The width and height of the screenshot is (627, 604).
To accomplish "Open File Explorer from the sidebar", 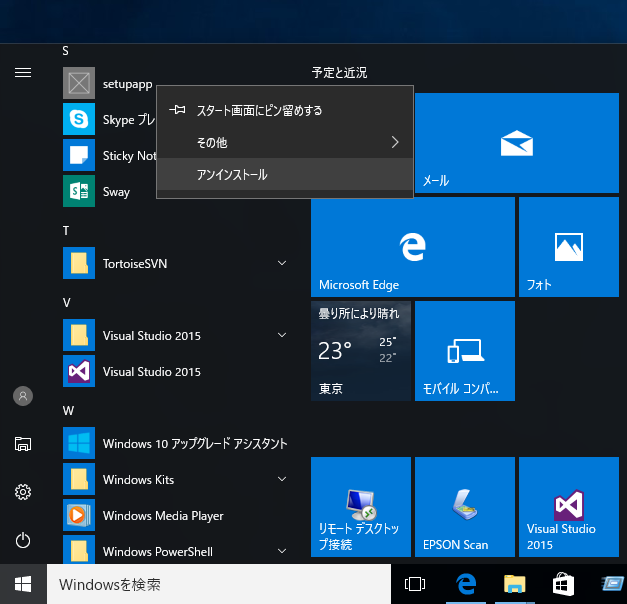I will tap(23, 444).
